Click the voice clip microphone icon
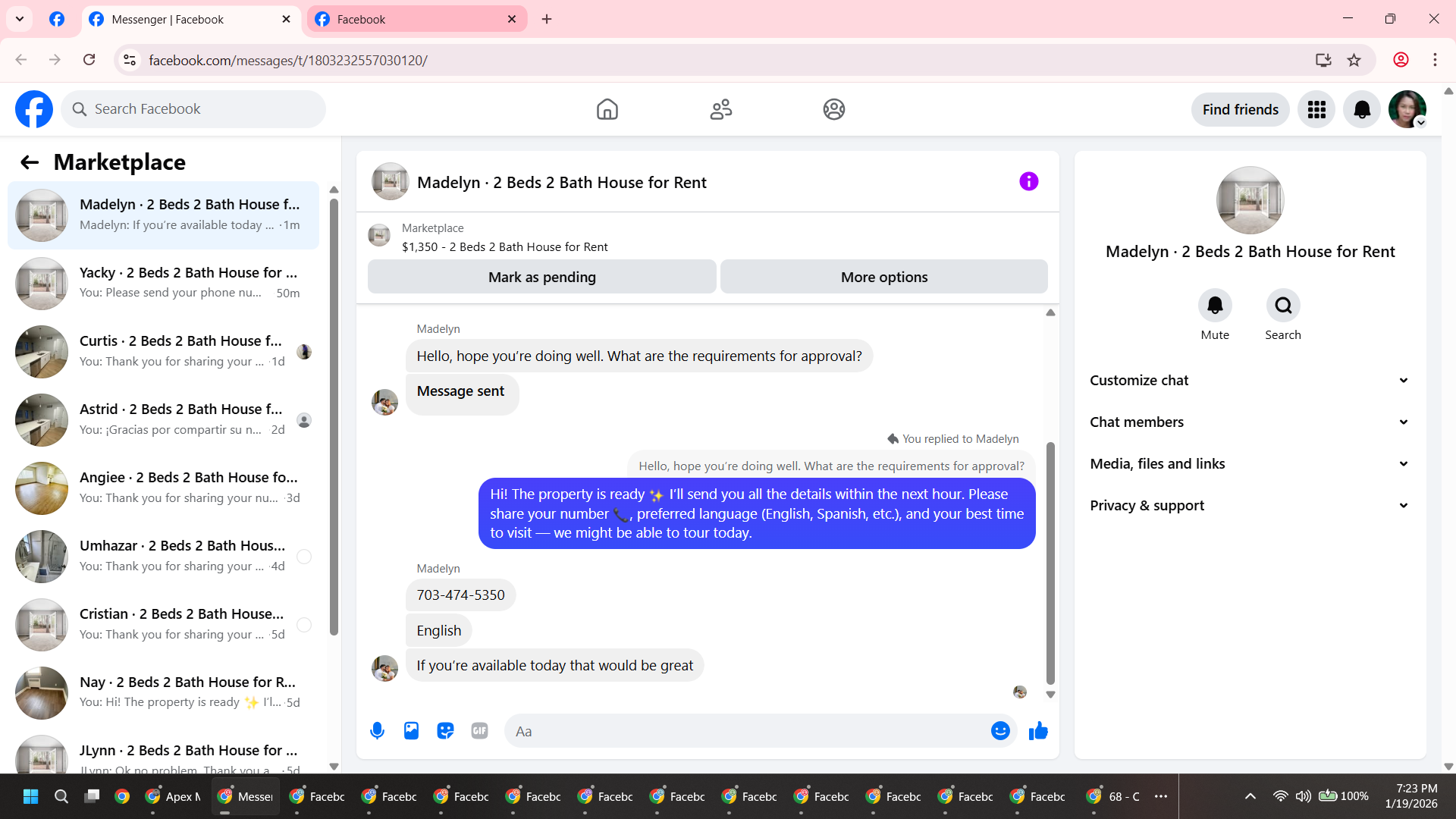This screenshot has height=819, width=1456. click(377, 731)
